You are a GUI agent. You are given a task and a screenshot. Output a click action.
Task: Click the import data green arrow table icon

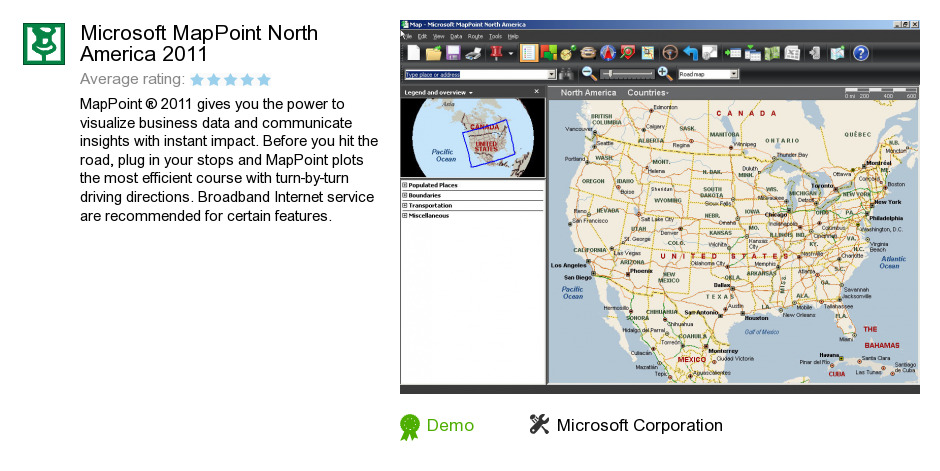click(x=733, y=53)
